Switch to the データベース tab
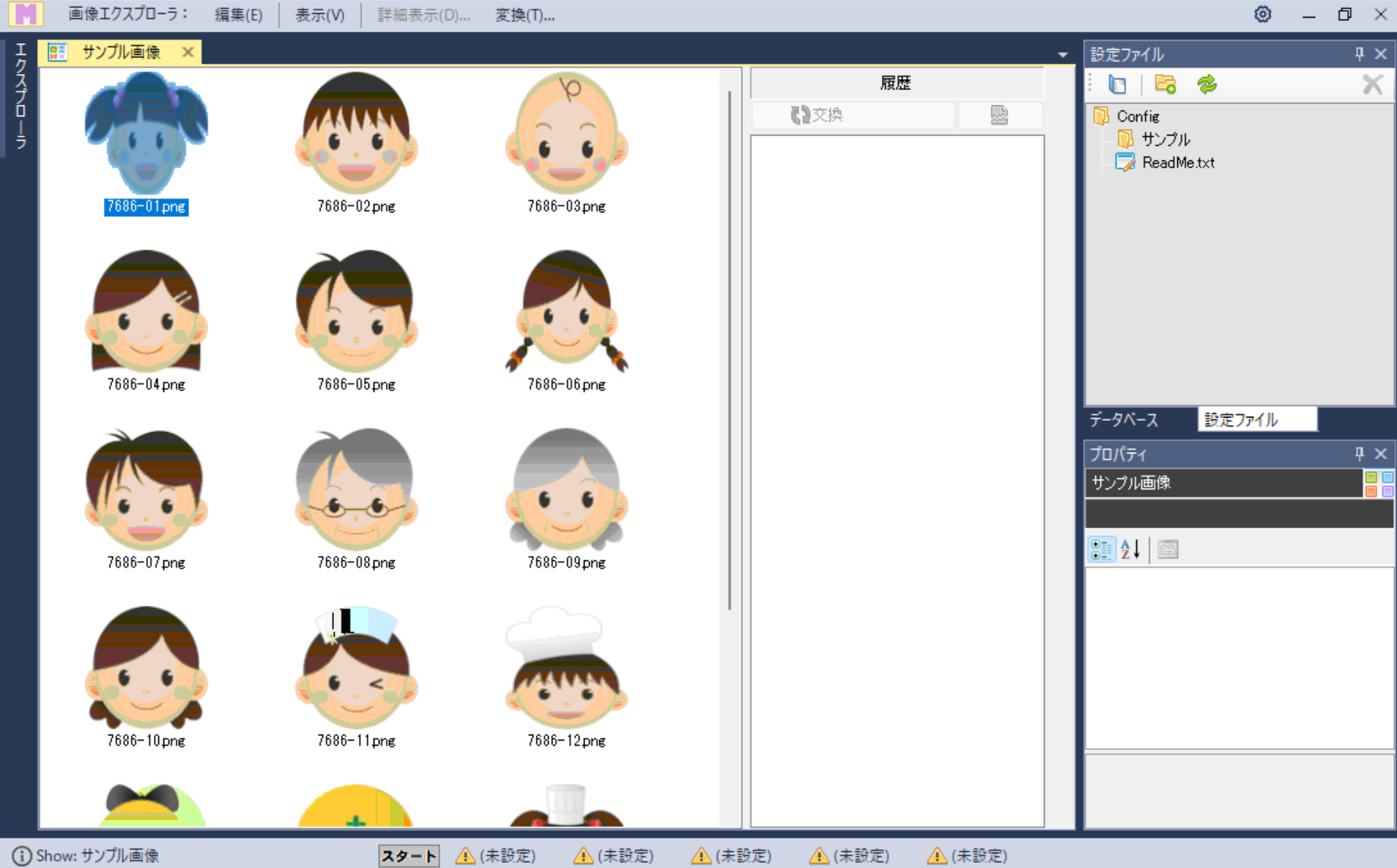Viewport: 1397px width, 868px height. coord(1124,420)
